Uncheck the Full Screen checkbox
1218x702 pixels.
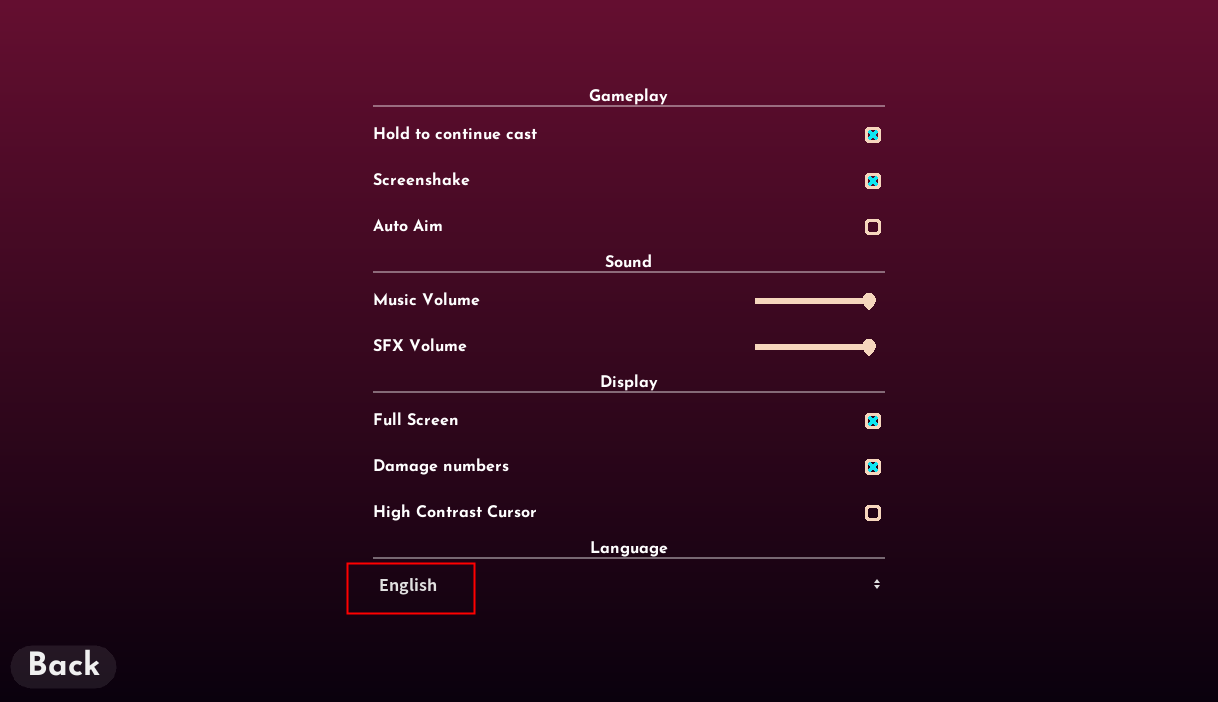(x=873, y=421)
